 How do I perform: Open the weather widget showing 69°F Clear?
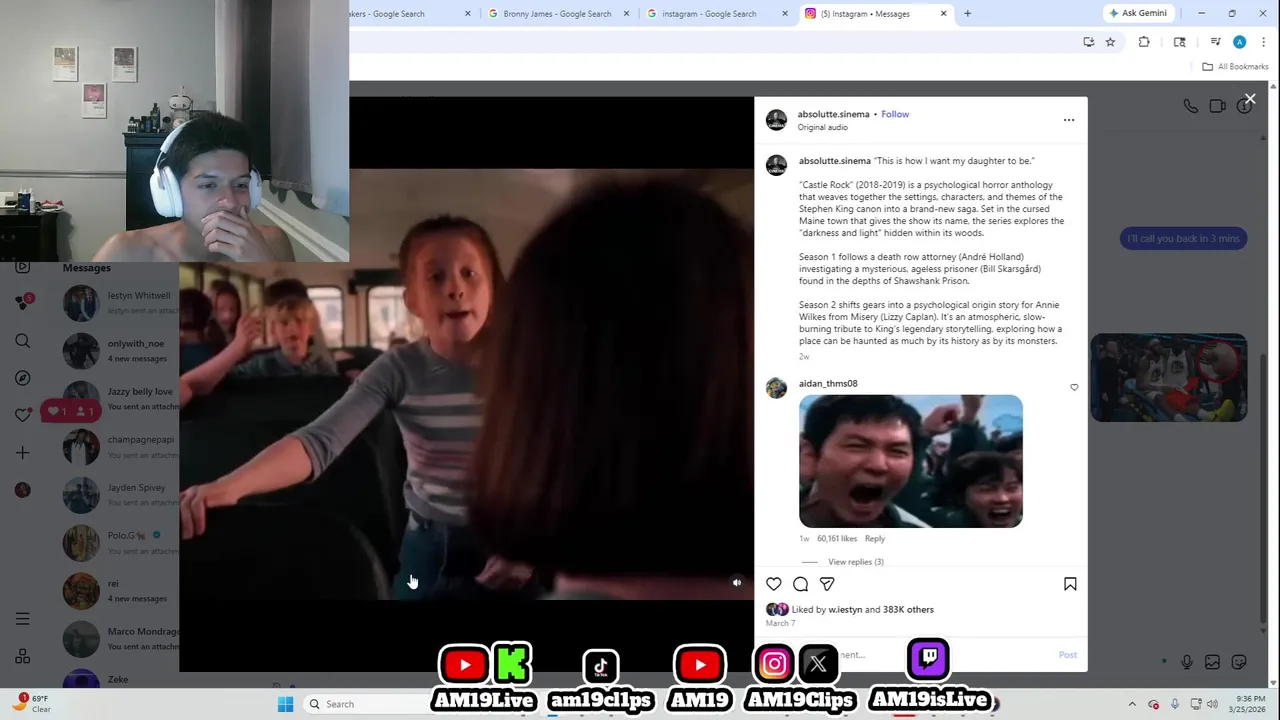pyautogui.click(x=32, y=704)
